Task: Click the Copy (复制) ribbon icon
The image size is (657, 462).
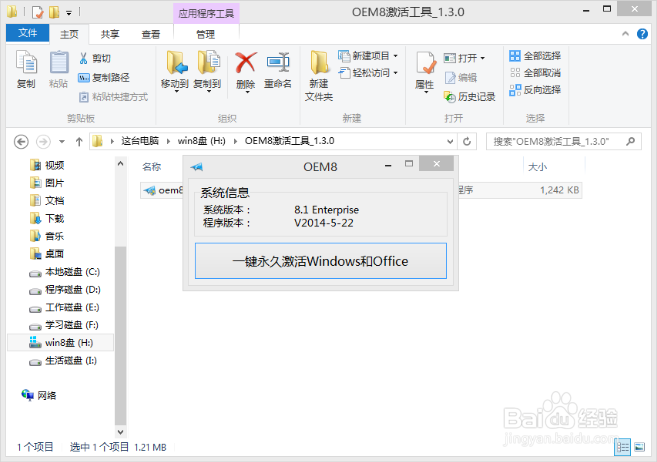Action: tap(26, 69)
